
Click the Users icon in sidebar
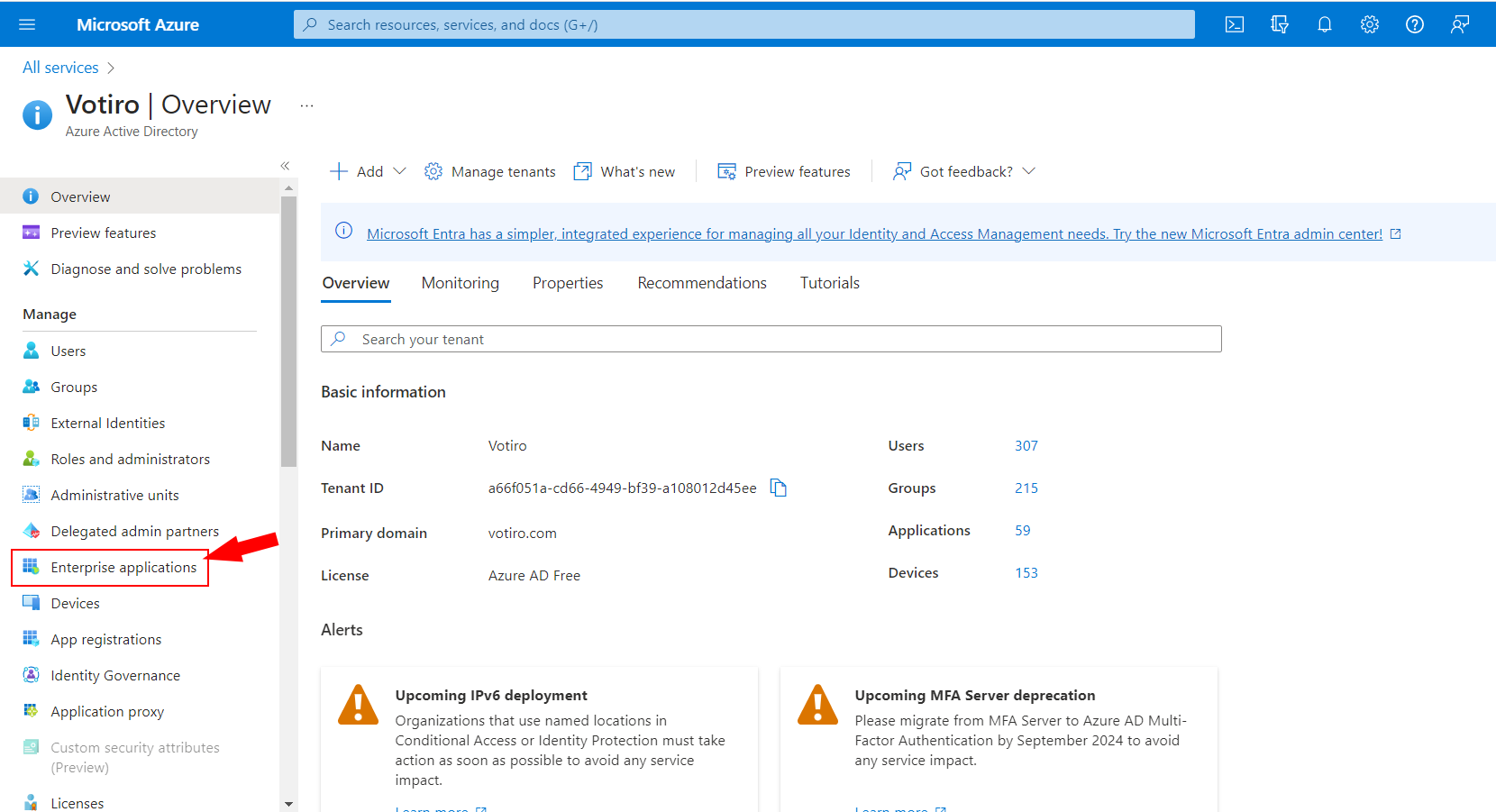[32, 351]
